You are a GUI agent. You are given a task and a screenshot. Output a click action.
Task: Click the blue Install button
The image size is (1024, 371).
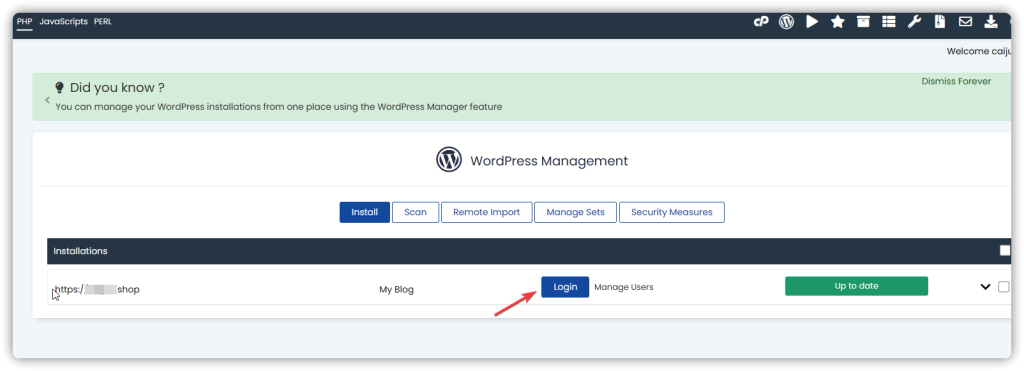[x=364, y=212]
